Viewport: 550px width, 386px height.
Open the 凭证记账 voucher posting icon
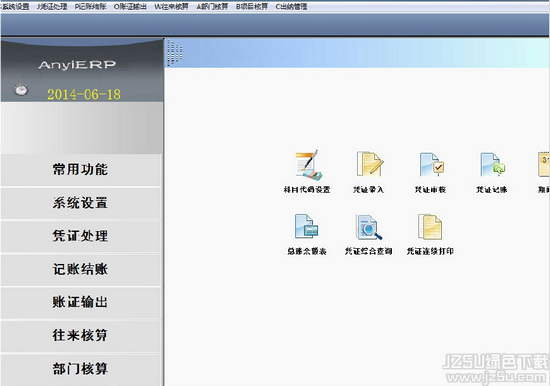(492, 164)
